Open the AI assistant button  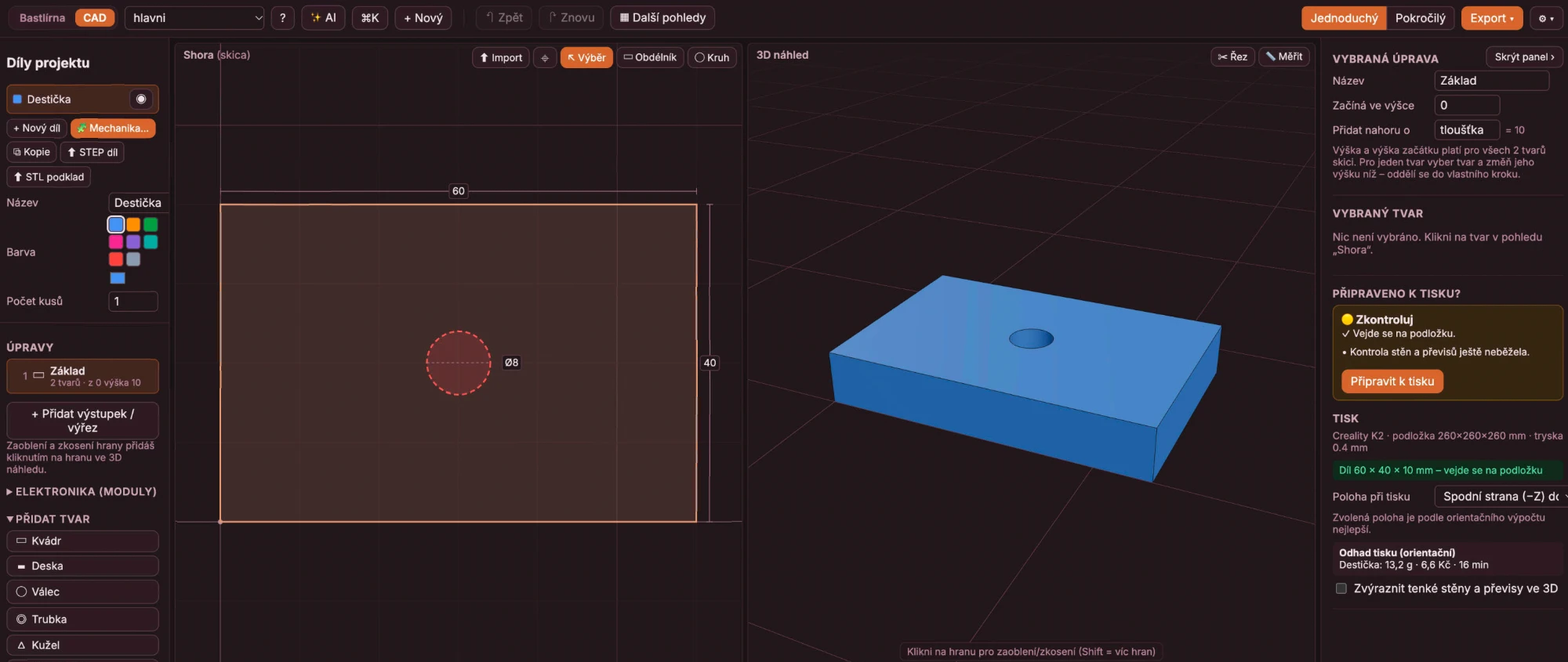pyautogui.click(x=323, y=18)
